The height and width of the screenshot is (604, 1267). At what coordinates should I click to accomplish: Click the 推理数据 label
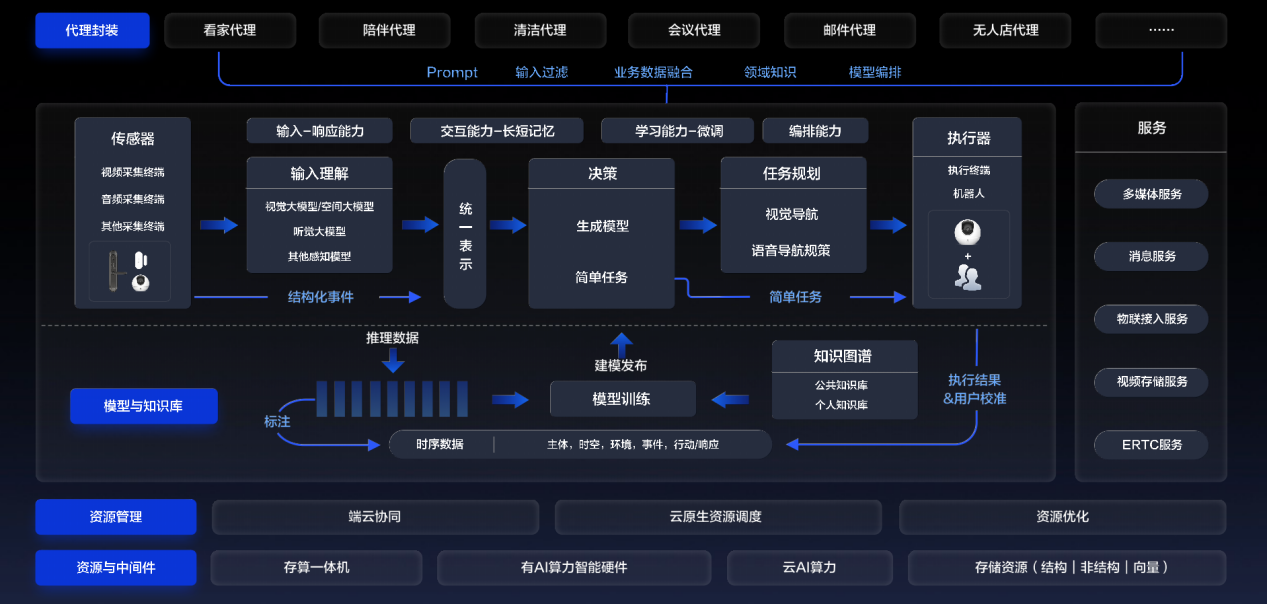click(392, 338)
